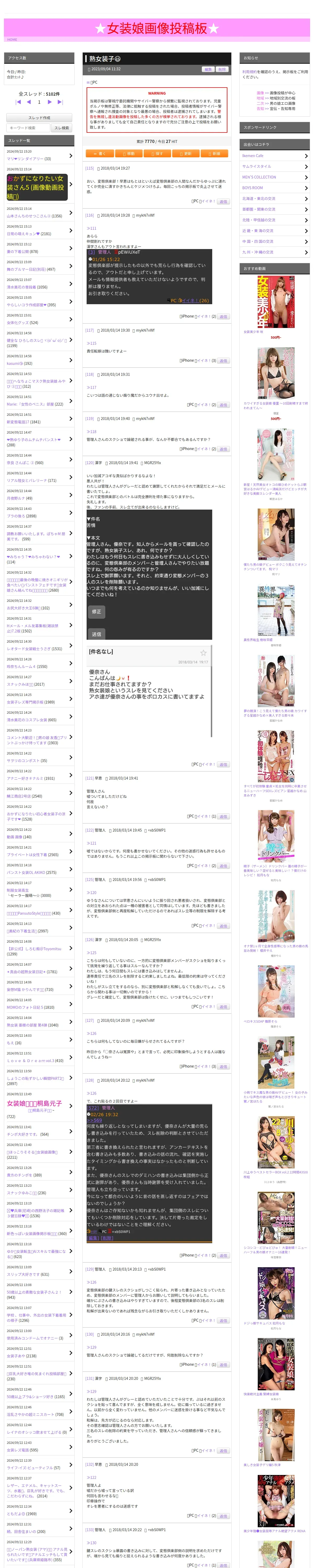This screenshot has height=1568, width=314.
Task: Click 削除 button in thread title bar
Action: (x=222, y=70)
